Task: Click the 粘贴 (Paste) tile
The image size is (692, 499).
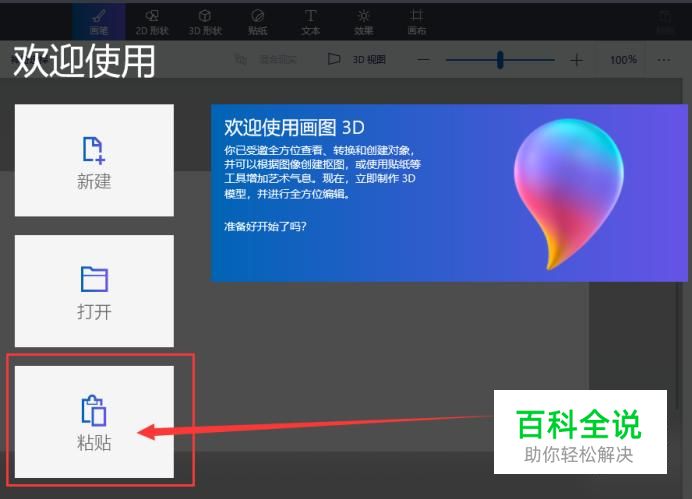Action: (x=94, y=421)
